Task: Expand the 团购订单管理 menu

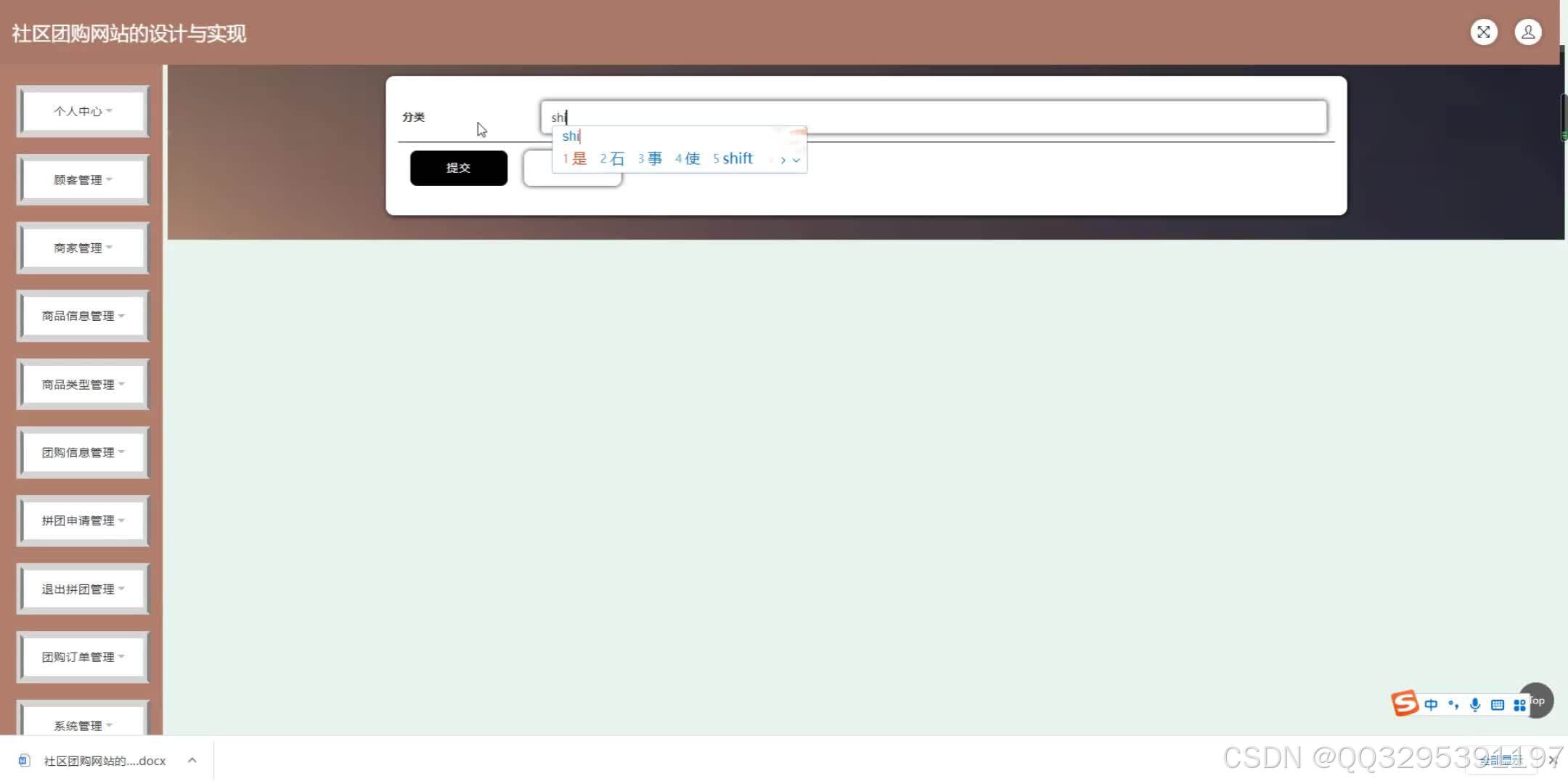Action: point(83,657)
